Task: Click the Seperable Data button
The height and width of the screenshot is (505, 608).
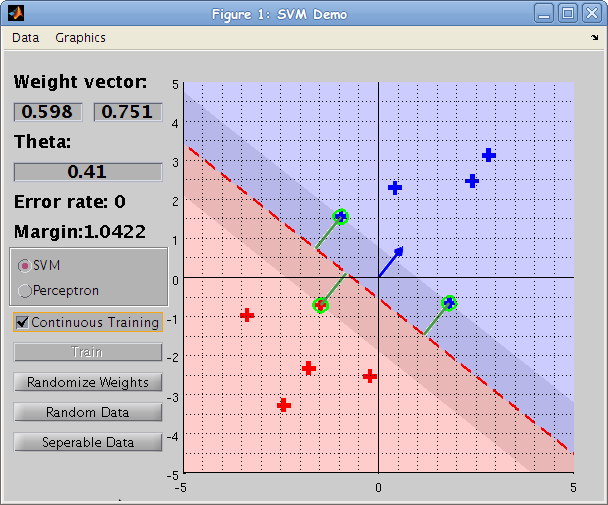Action: tap(88, 442)
